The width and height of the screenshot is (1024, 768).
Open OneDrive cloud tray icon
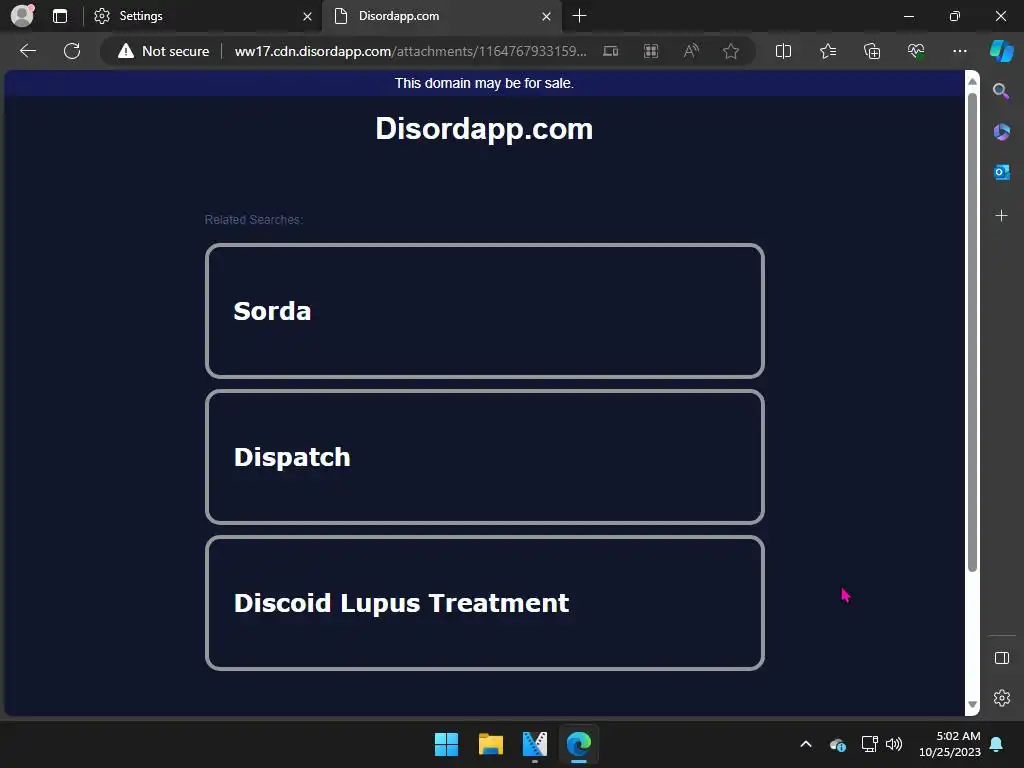click(838, 744)
